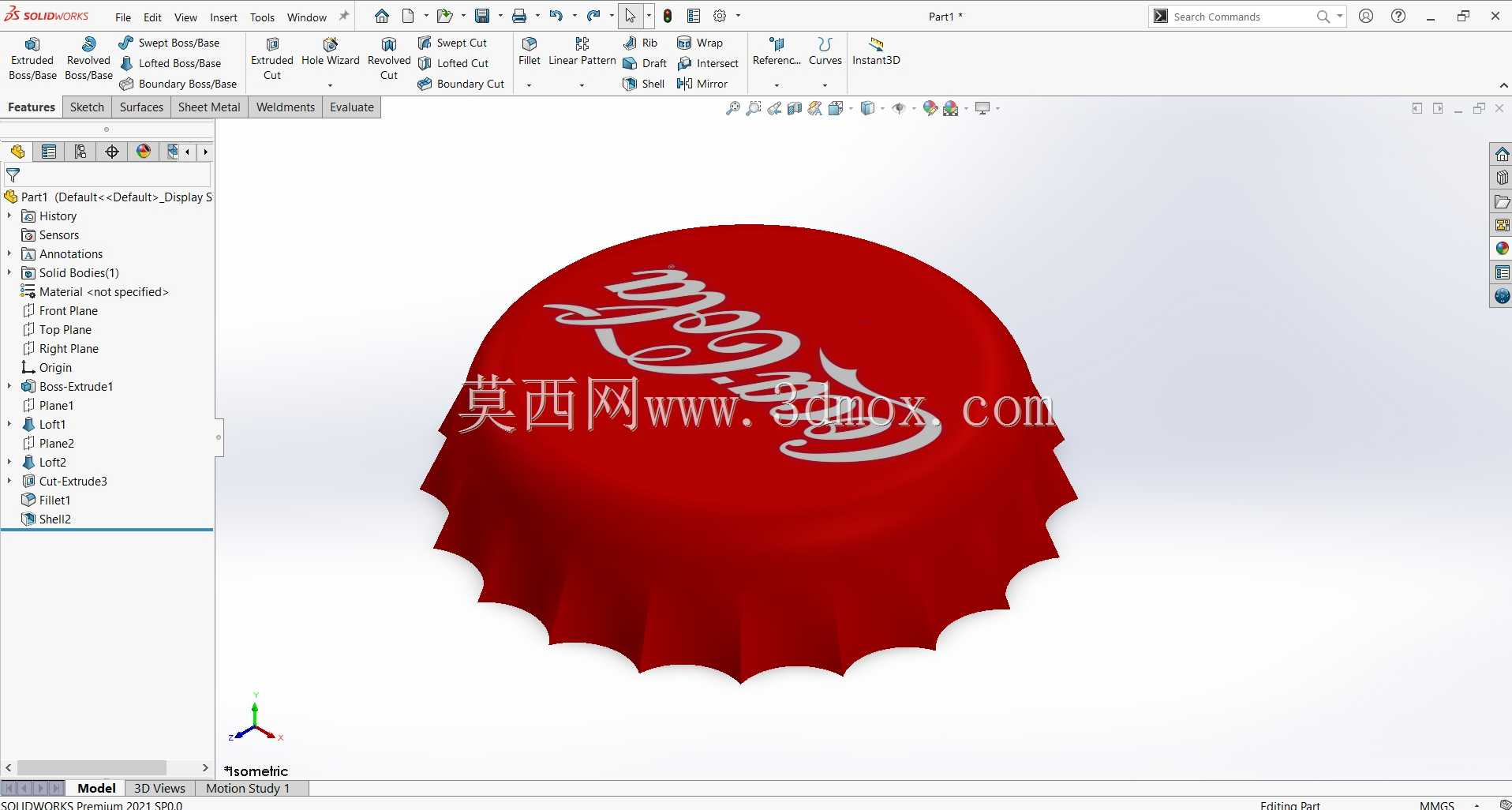Open the Curves tools
The image size is (1512, 810).
pyautogui.click(x=825, y=52)
